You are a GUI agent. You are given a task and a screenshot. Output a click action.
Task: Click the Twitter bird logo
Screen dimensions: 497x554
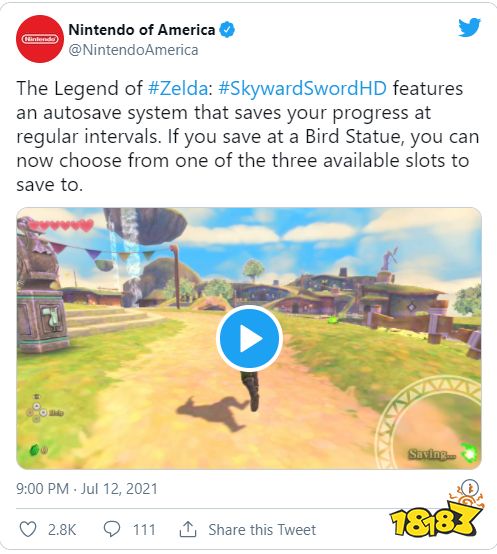(469, 27)
